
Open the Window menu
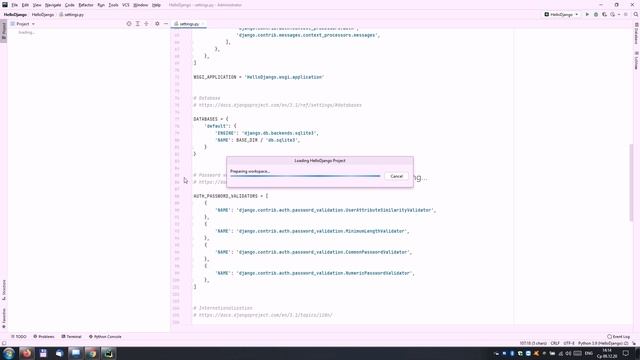tap(141, 5)
